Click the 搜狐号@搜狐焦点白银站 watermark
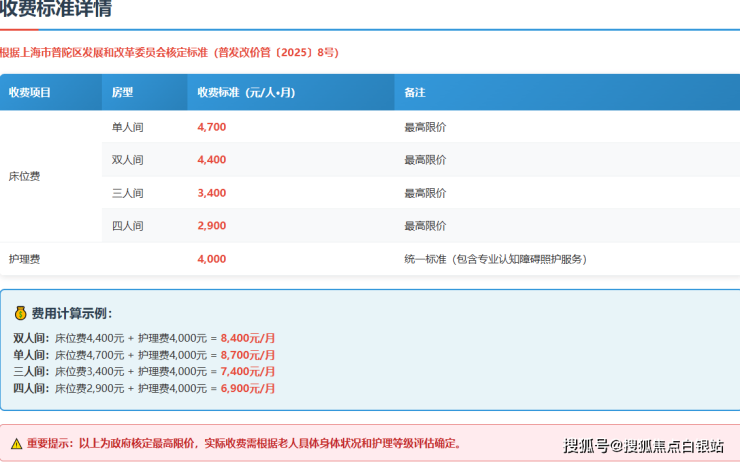 643,446
